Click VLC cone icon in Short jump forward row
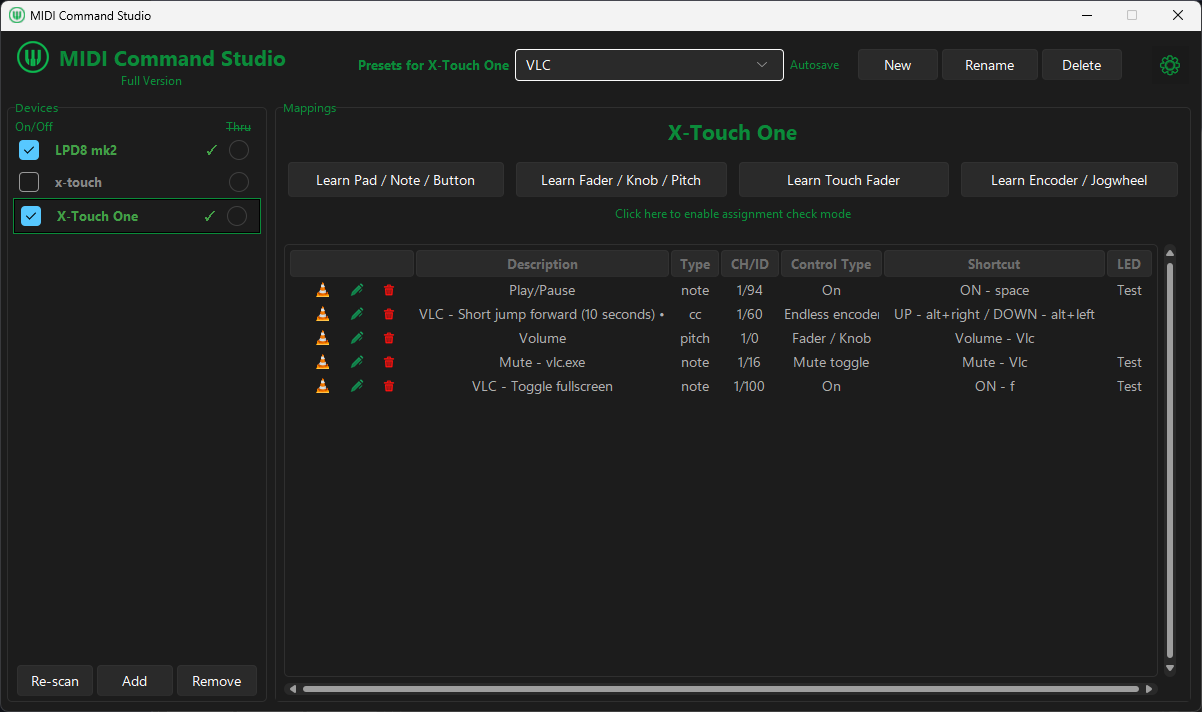This screenshot has width=1202, height=712. pos(322,314)
